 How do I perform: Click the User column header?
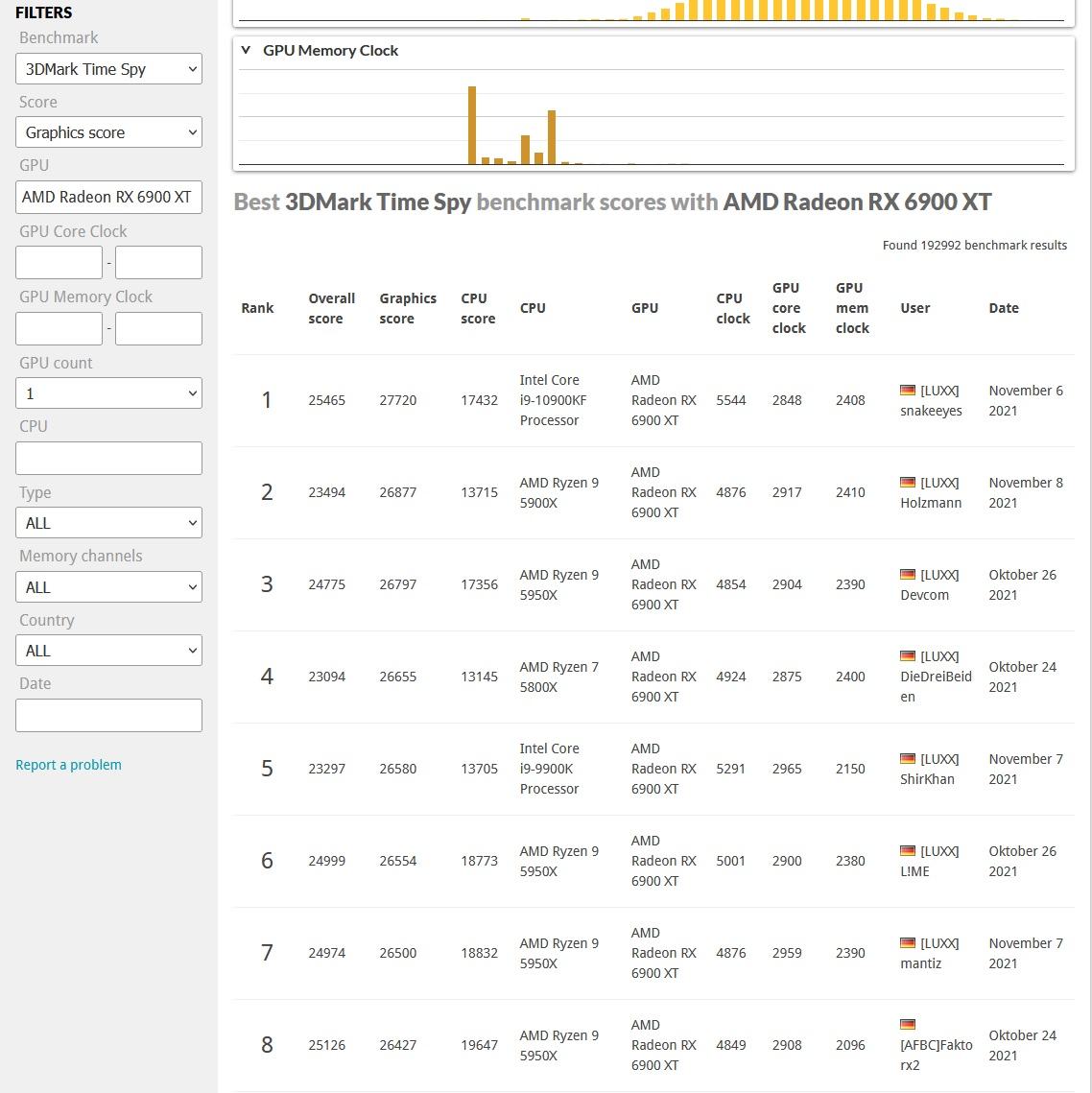click(915, 308)
